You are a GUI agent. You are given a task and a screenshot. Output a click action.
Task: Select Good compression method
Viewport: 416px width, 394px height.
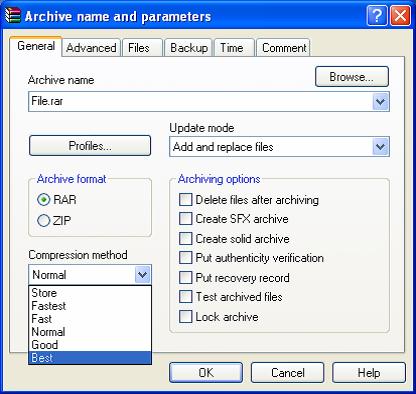90,345
